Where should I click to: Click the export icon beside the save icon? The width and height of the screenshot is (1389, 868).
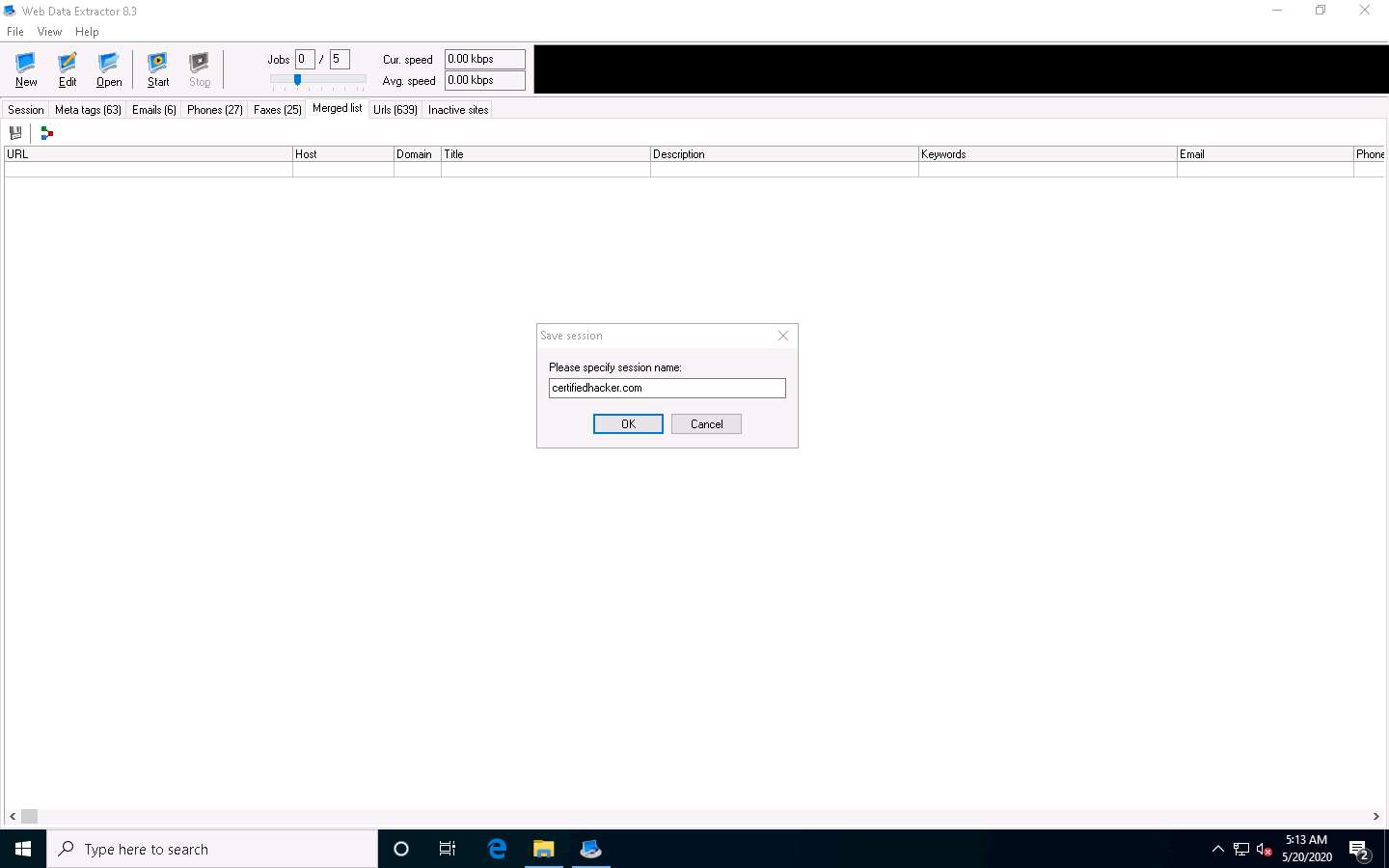46,133
